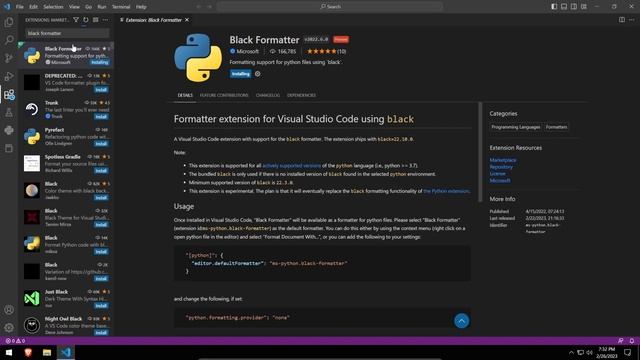Follow the Python extension link

[447, 191]
